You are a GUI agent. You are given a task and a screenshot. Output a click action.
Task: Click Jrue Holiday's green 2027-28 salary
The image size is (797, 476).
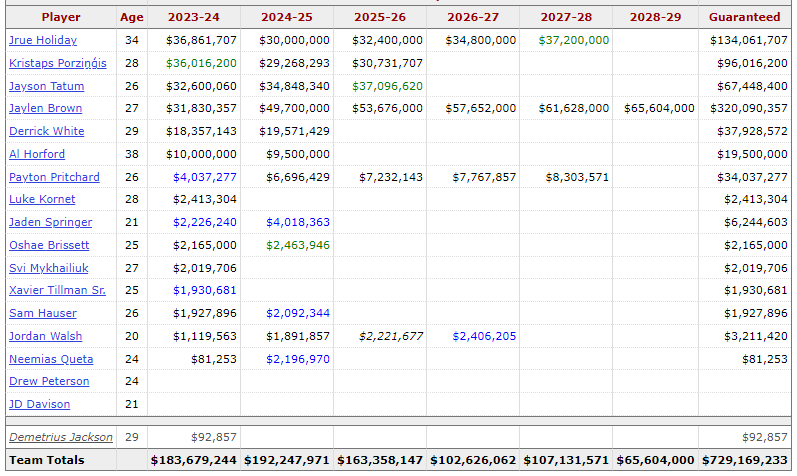[573, 40]
